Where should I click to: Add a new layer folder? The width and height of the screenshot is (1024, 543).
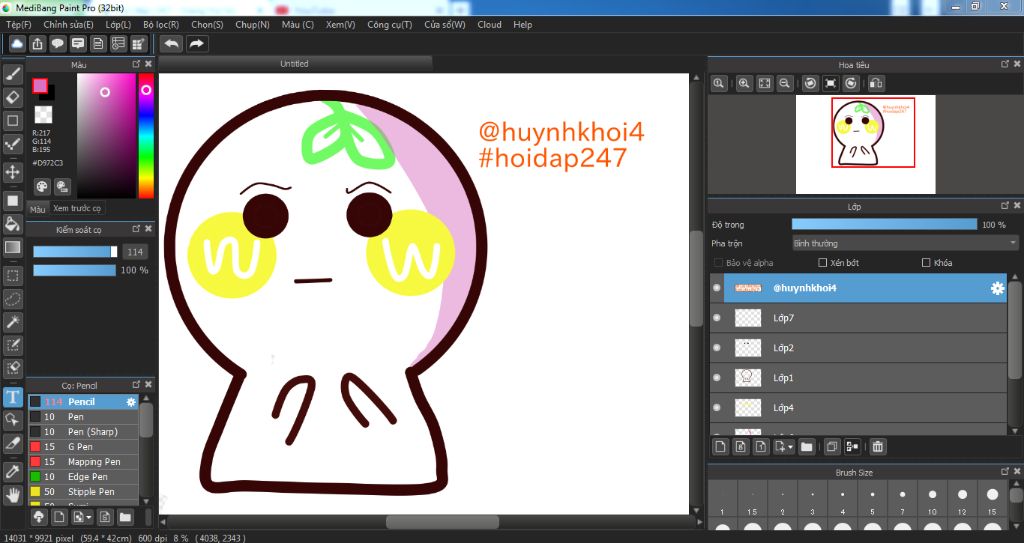point(807,447)
